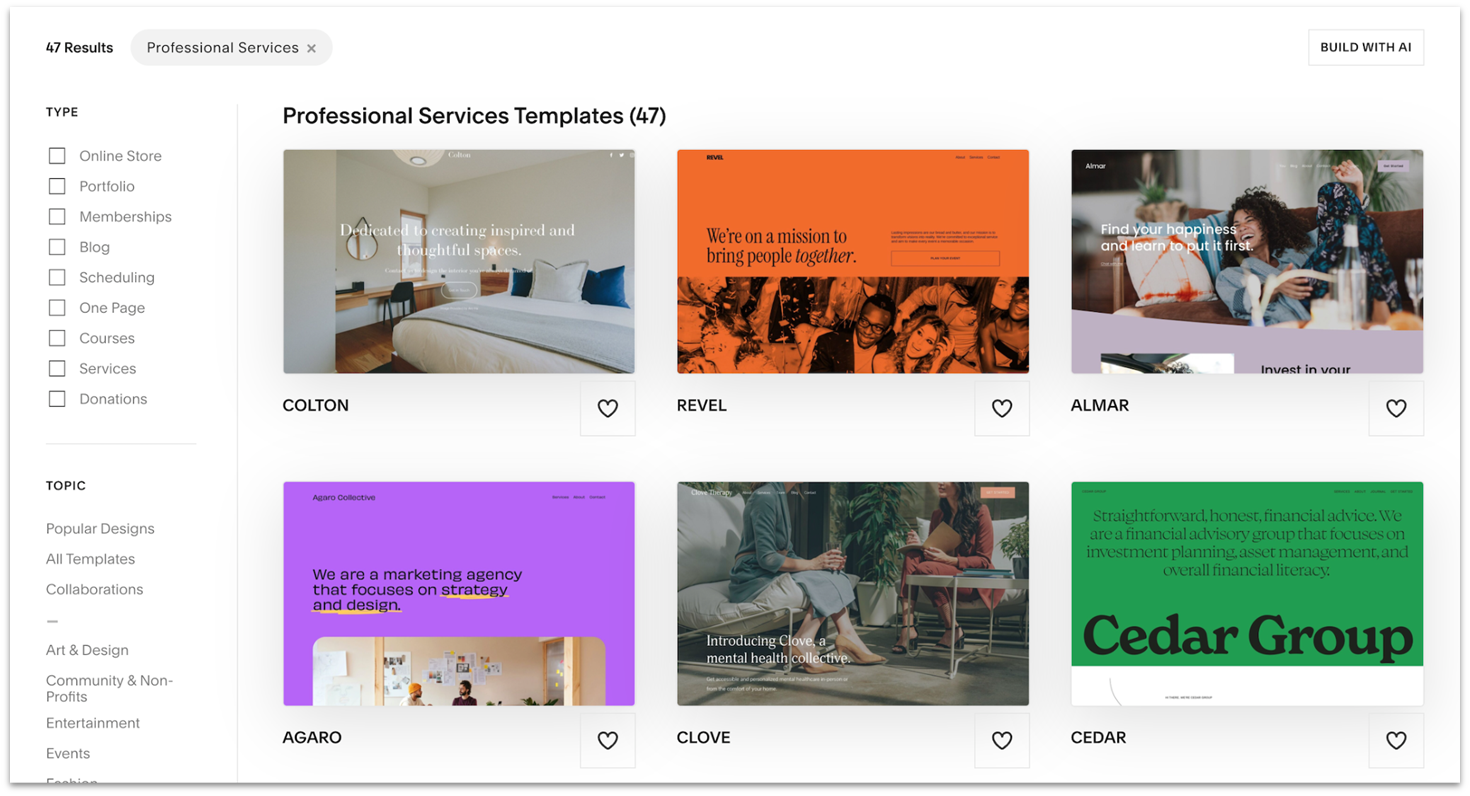Click the BUILD WITH AI button

1365,47
